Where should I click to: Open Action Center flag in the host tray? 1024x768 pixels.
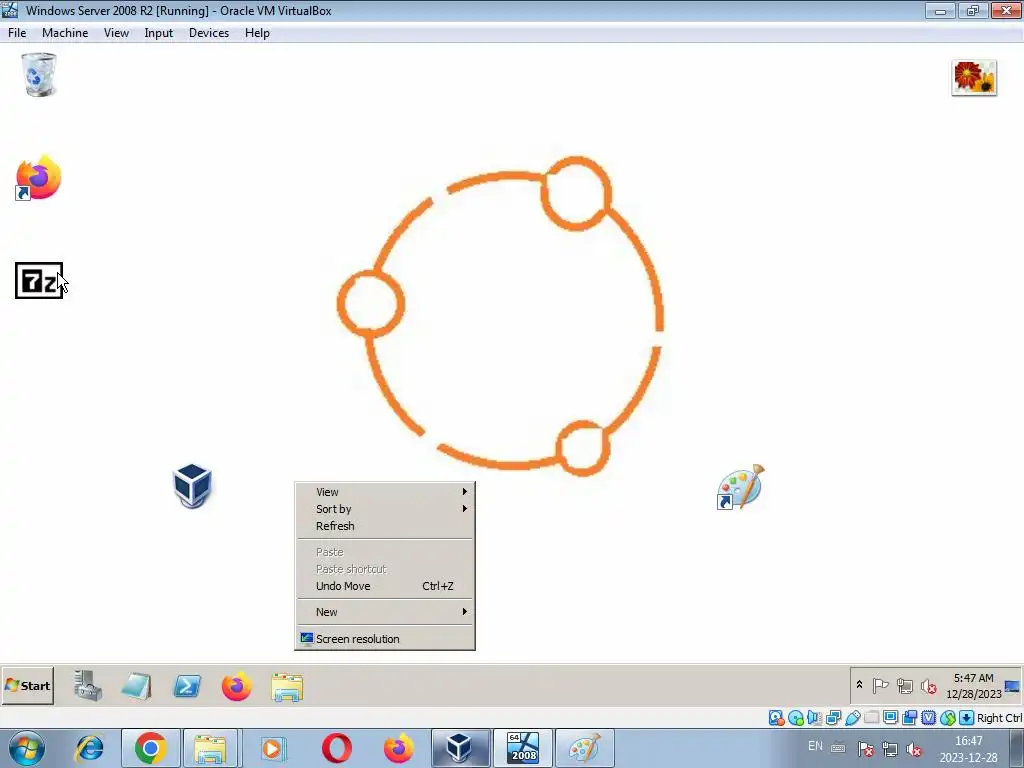coord(866,749)
